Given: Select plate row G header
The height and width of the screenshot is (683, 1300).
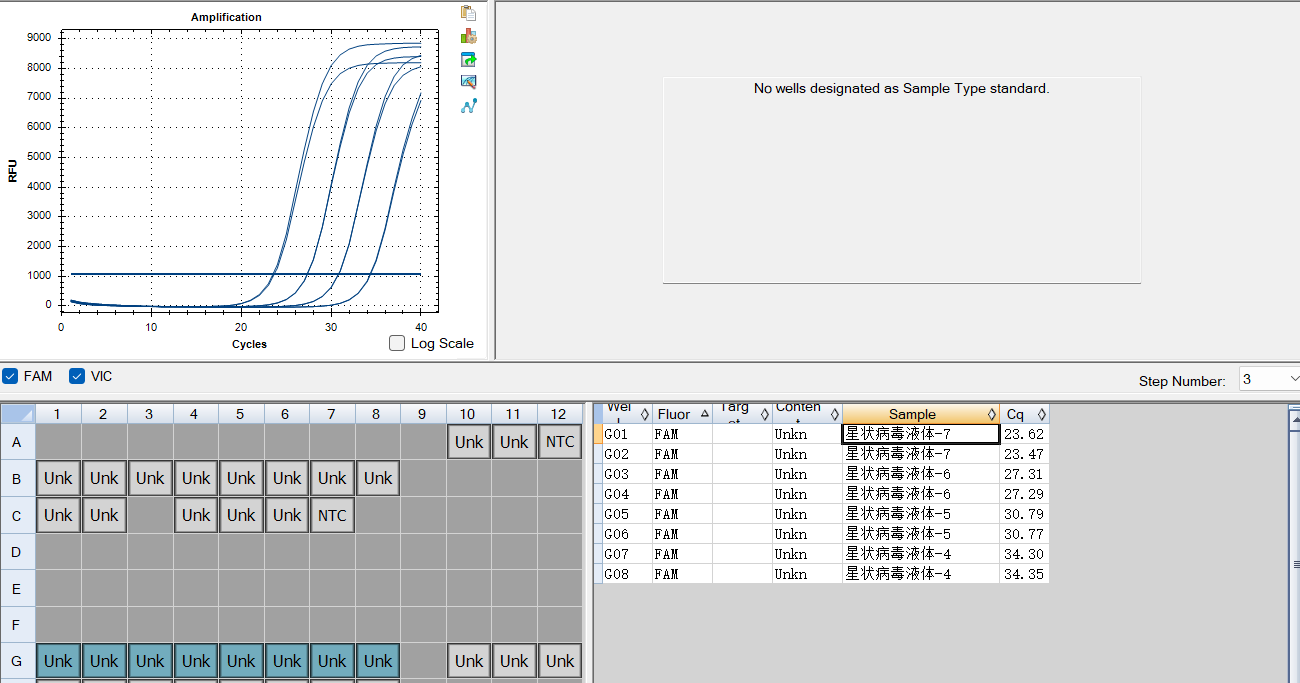Looking at the screenshot, I should 18,661.
